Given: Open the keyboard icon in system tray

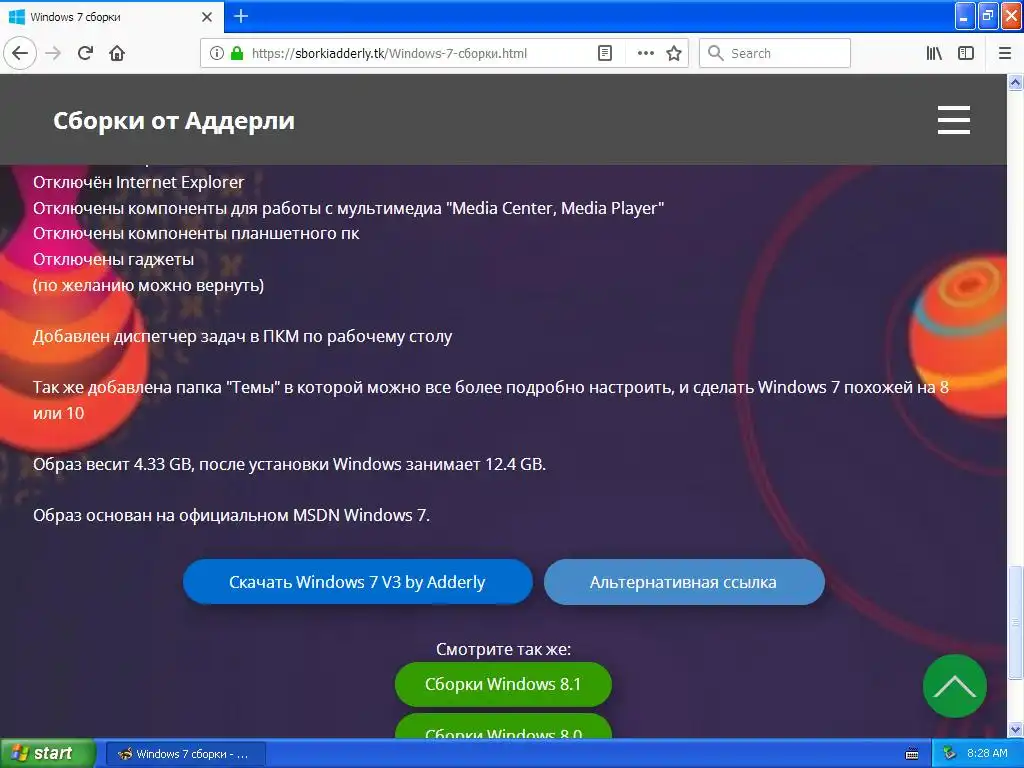Looking at the screenshot, I should 912,754.
